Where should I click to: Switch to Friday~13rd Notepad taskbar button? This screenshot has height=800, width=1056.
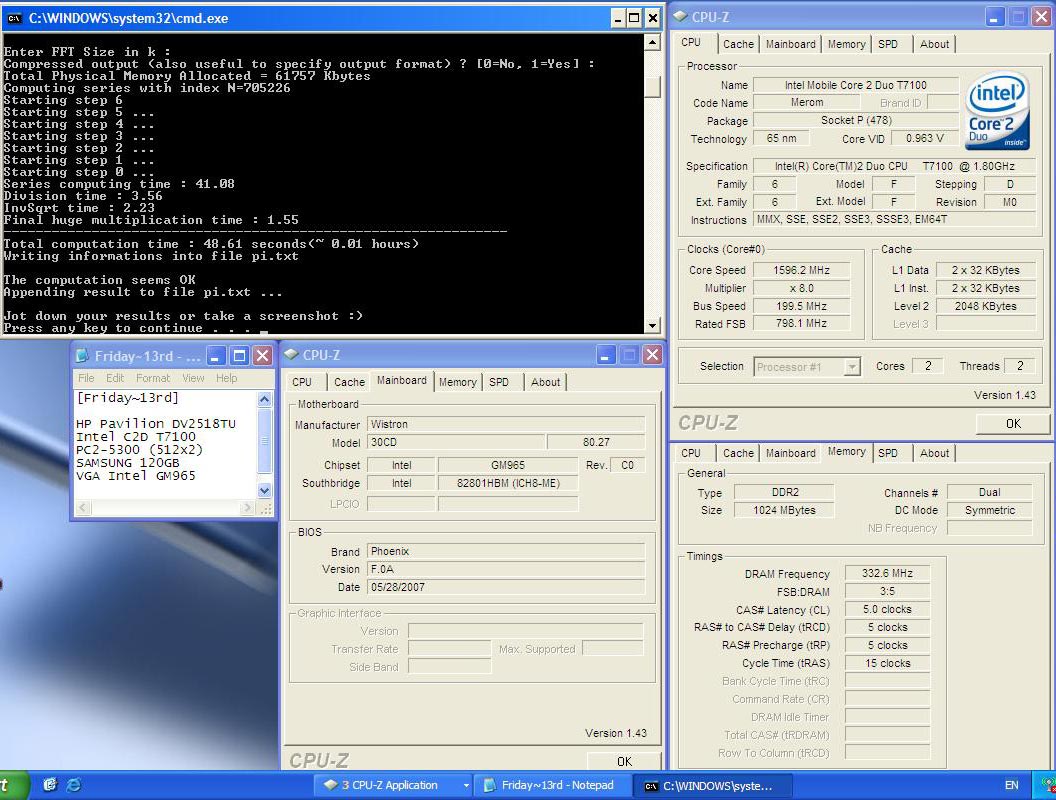coord(552,785)
